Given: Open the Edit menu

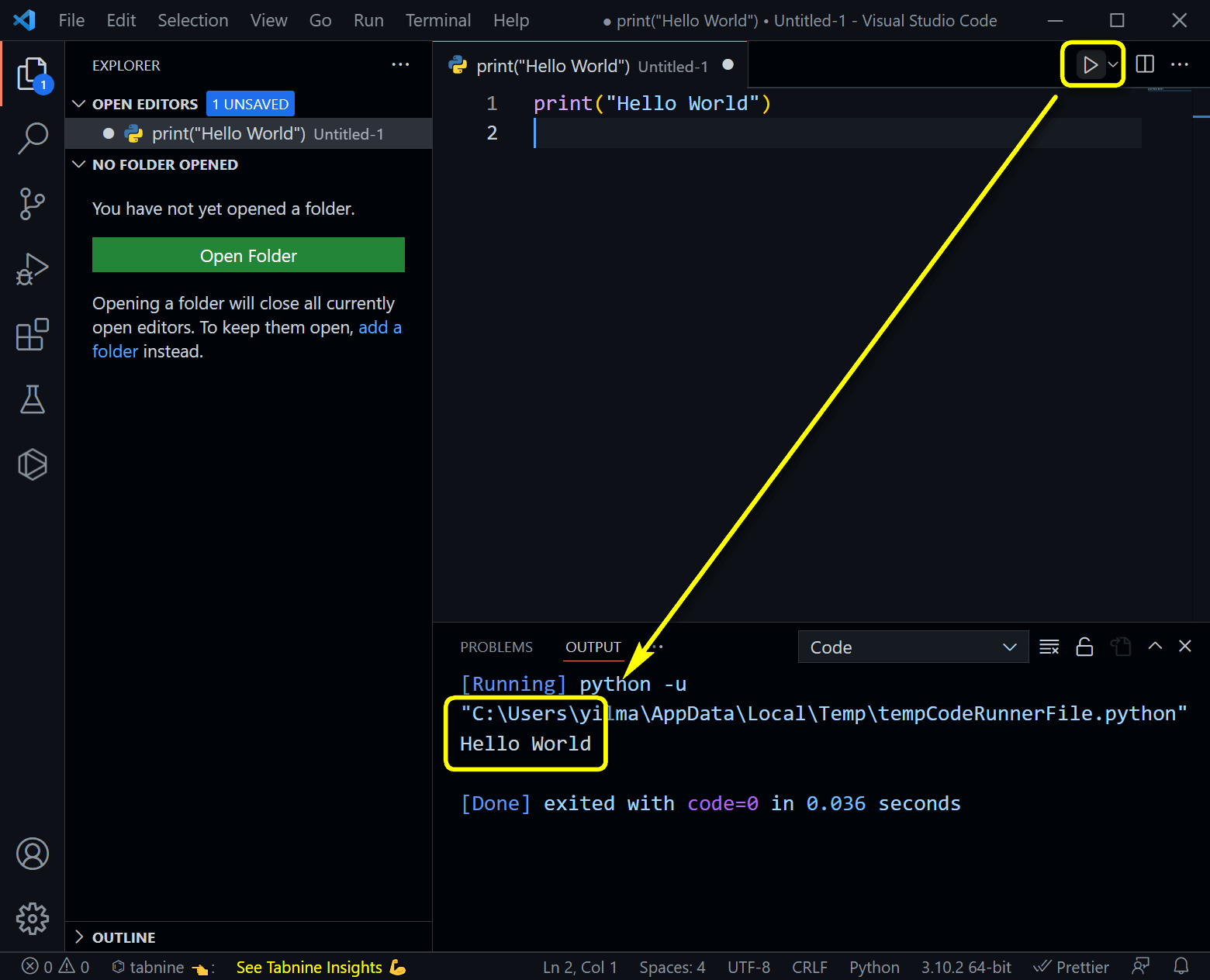Looking at the screenshot, I should [x=121, y=20].
